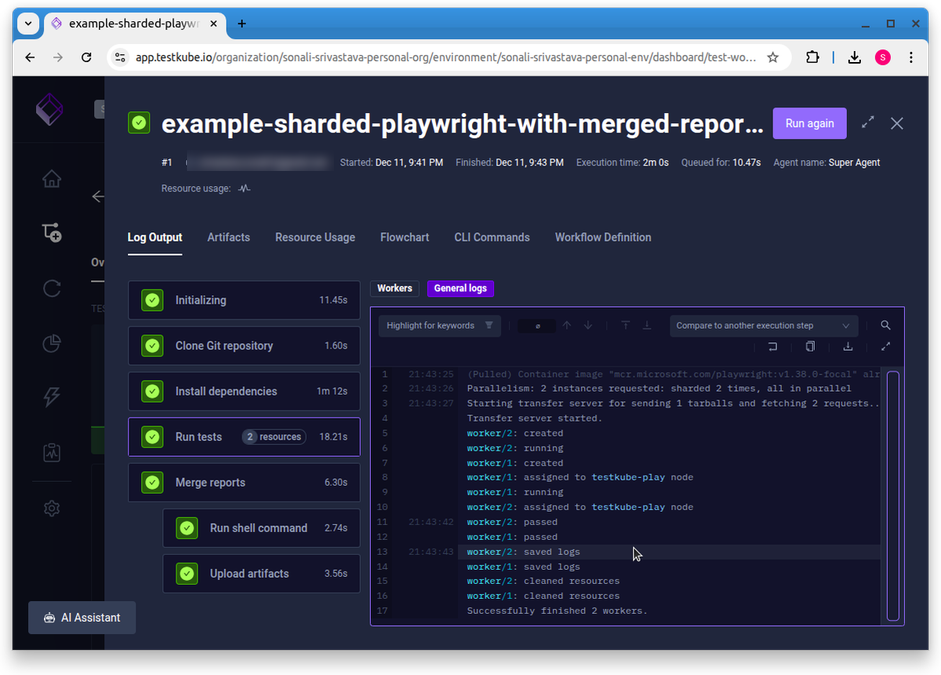Select the Clone Git repository step

244,346
